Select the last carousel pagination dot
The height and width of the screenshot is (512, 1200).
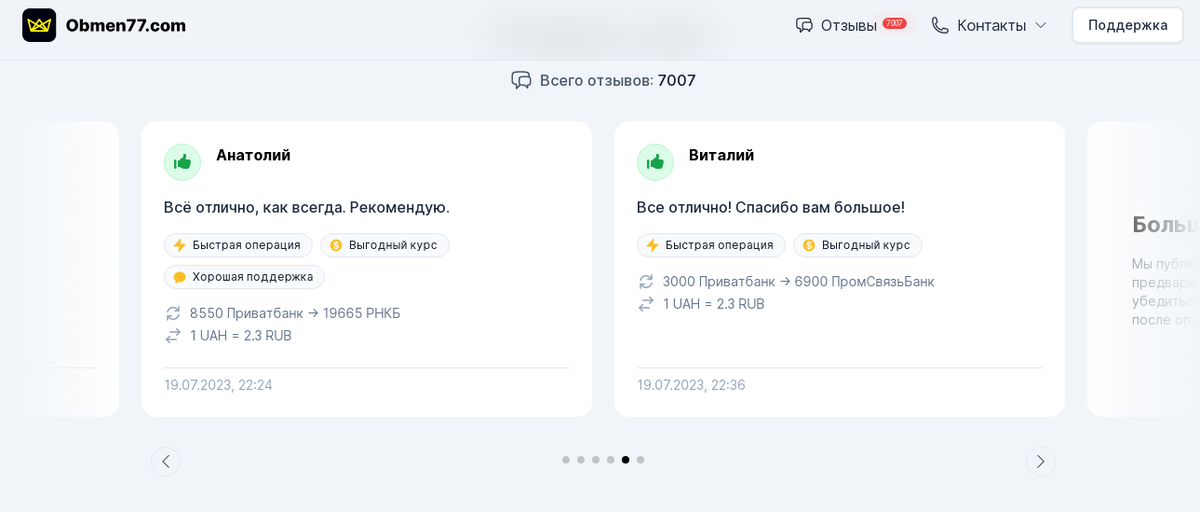pos(641,460)
